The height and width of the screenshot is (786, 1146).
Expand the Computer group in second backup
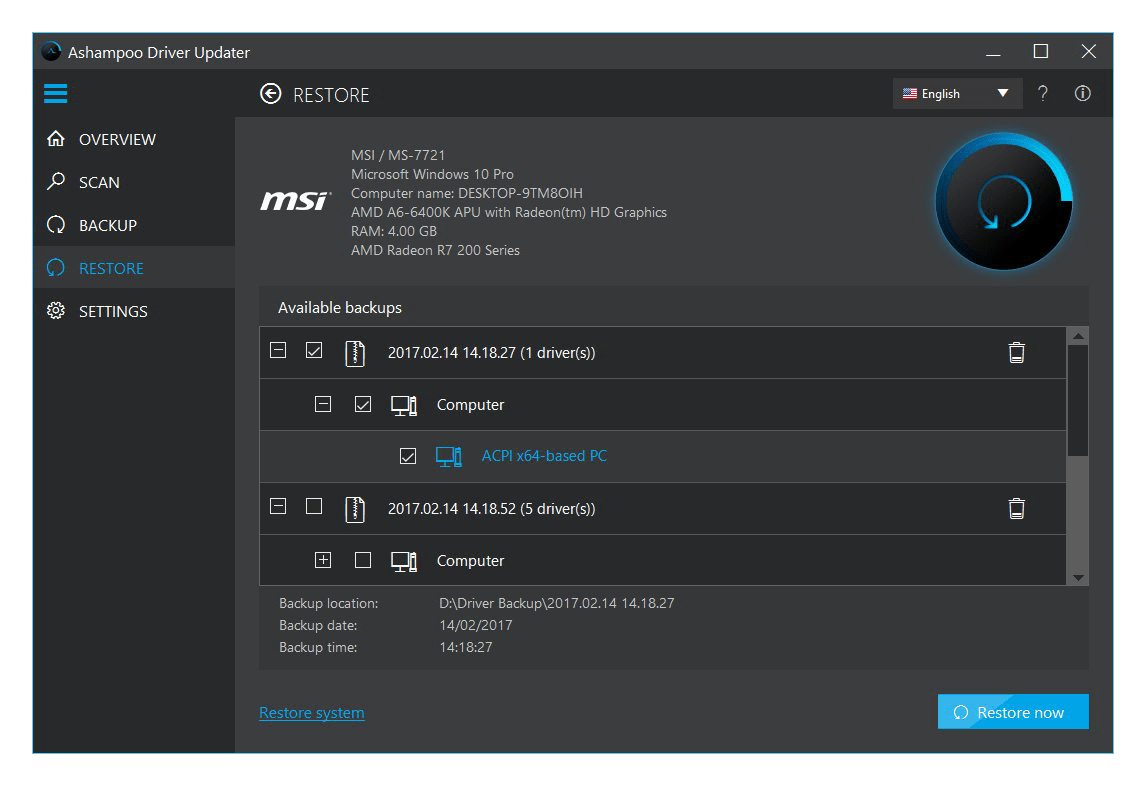pos(322,559)
